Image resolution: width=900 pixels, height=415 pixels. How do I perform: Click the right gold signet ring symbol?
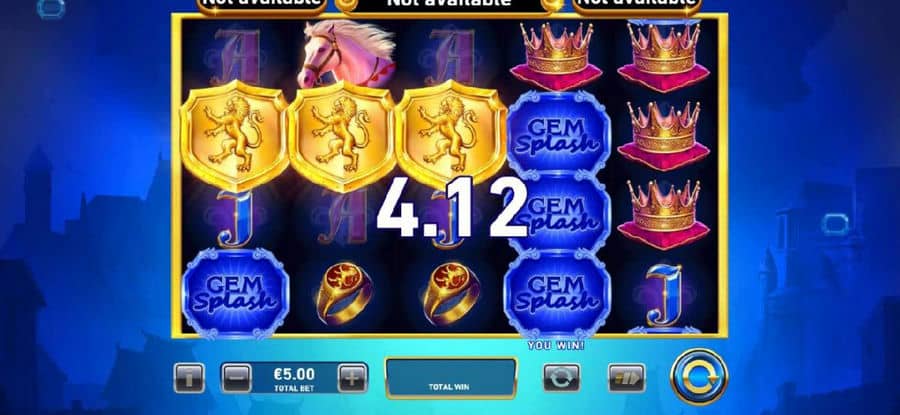point(451,292)
